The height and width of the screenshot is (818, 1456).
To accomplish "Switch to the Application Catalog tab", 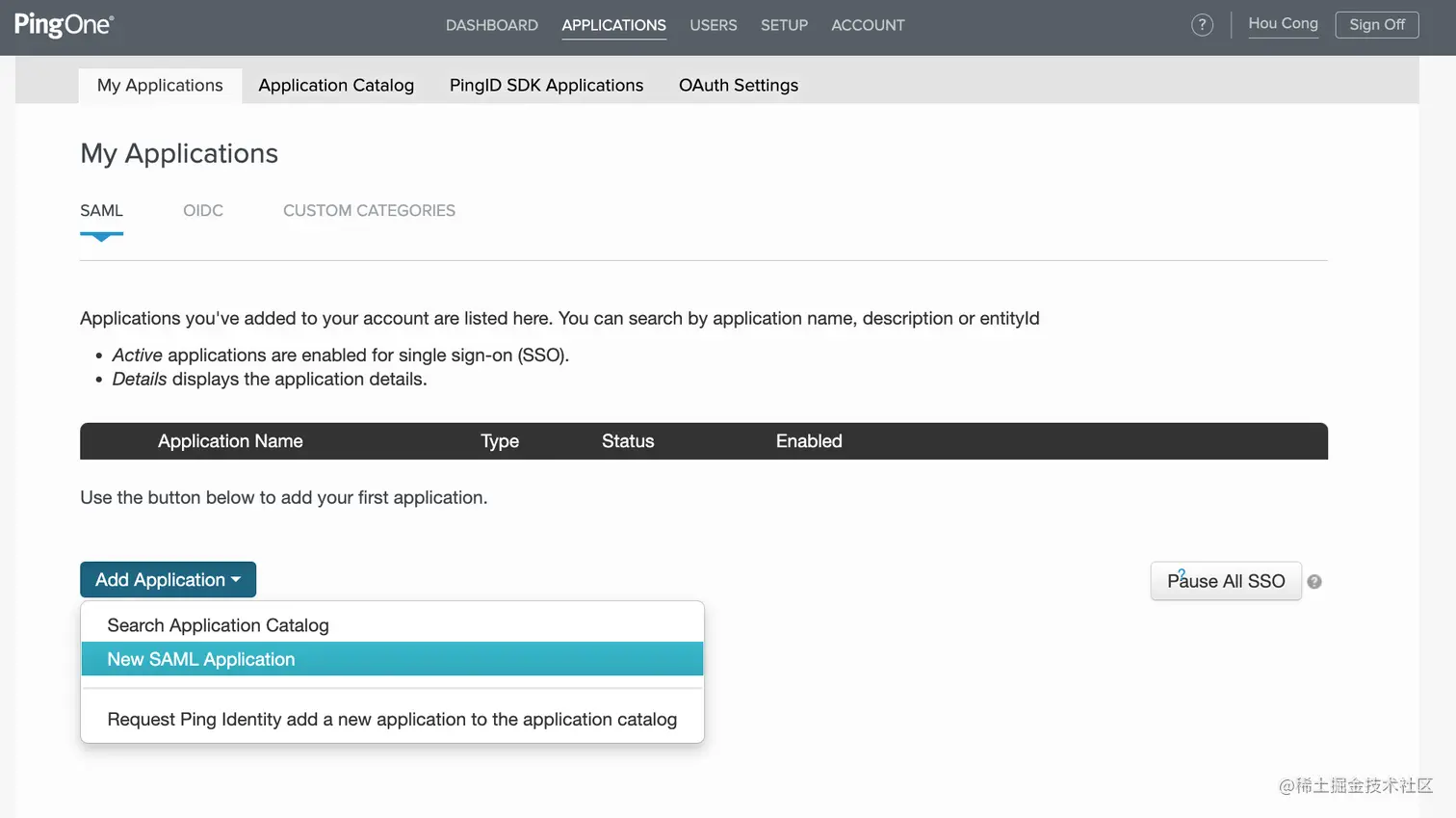I will (336, 85).
